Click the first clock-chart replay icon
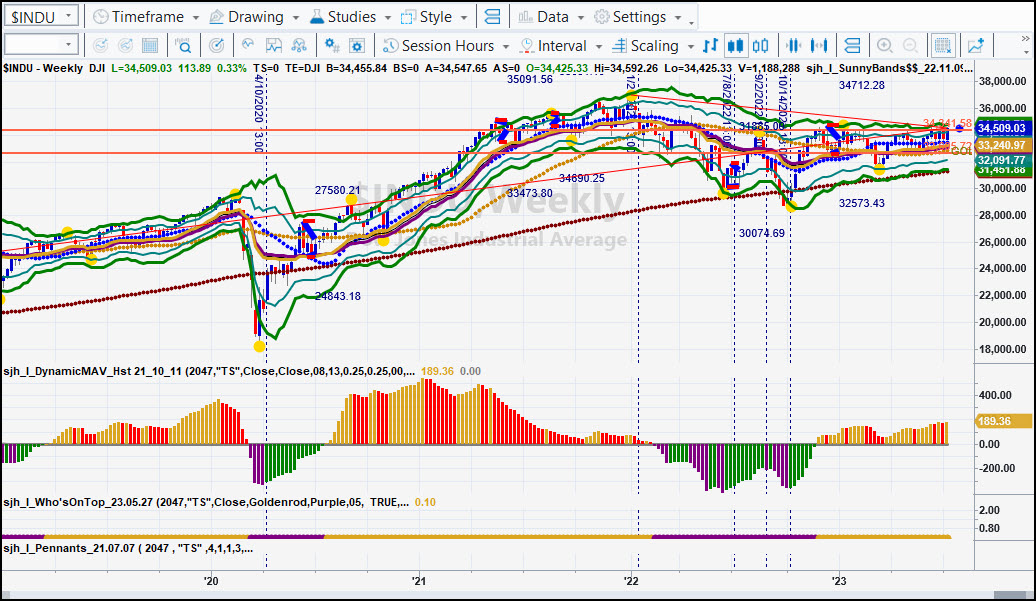Image resolution: width=1036 pixels, height=601 pixels. [x=100, y=46]
